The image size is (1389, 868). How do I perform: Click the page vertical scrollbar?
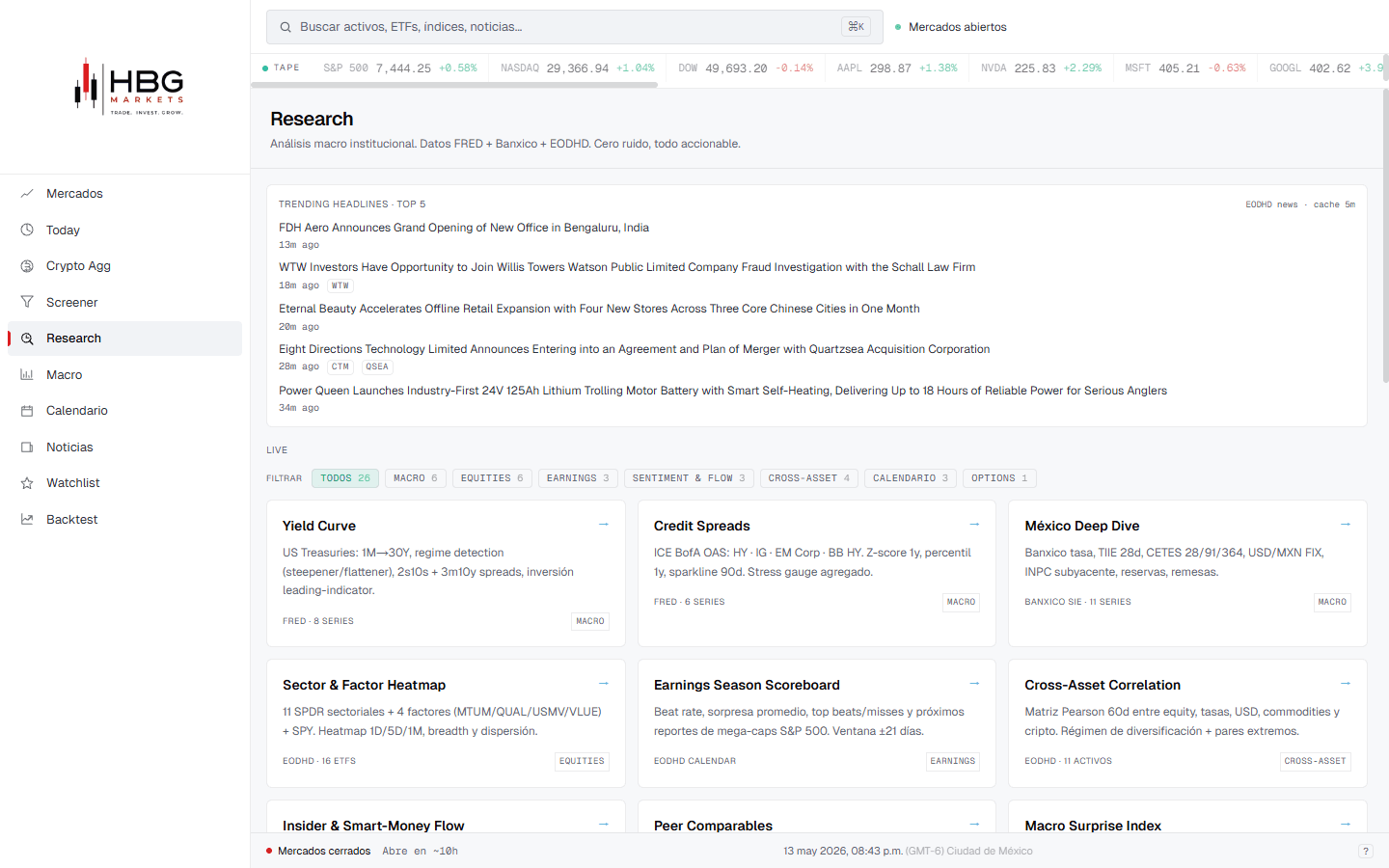(1385, 236)
